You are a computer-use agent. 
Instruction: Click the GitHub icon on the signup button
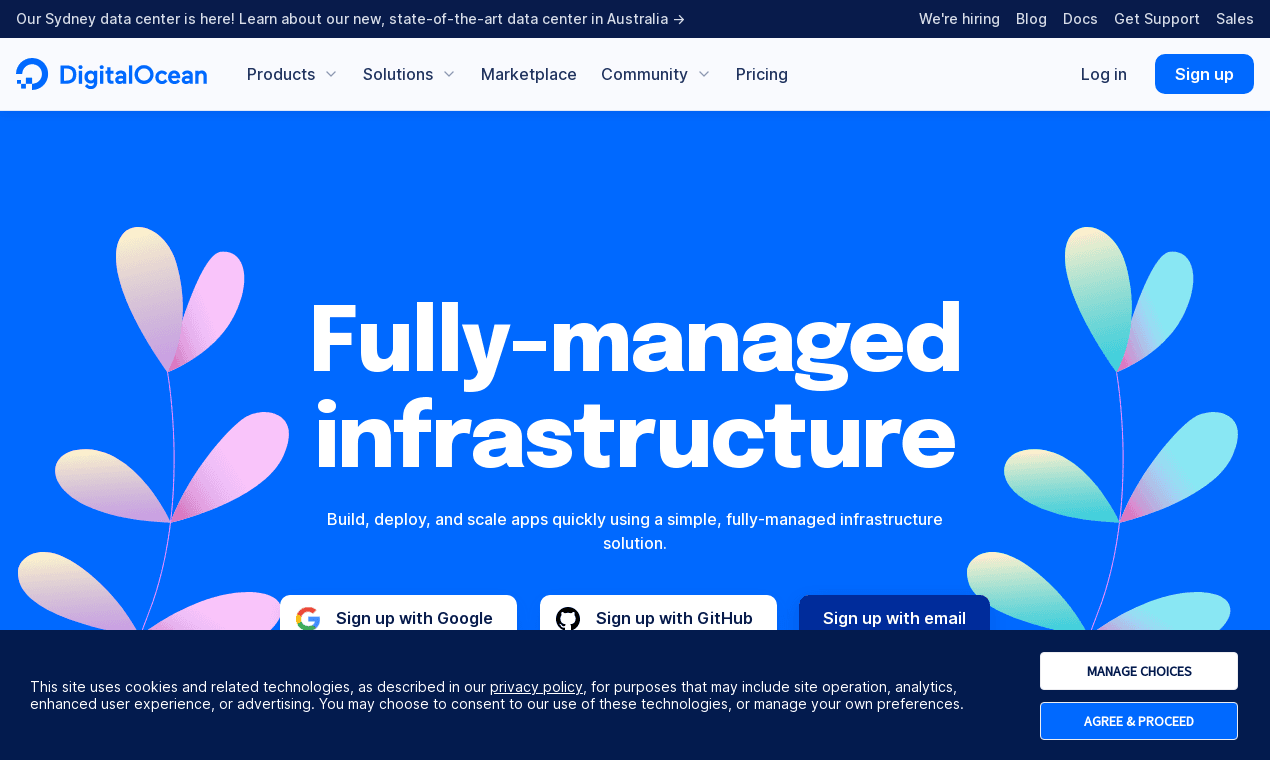click(568, 618)
